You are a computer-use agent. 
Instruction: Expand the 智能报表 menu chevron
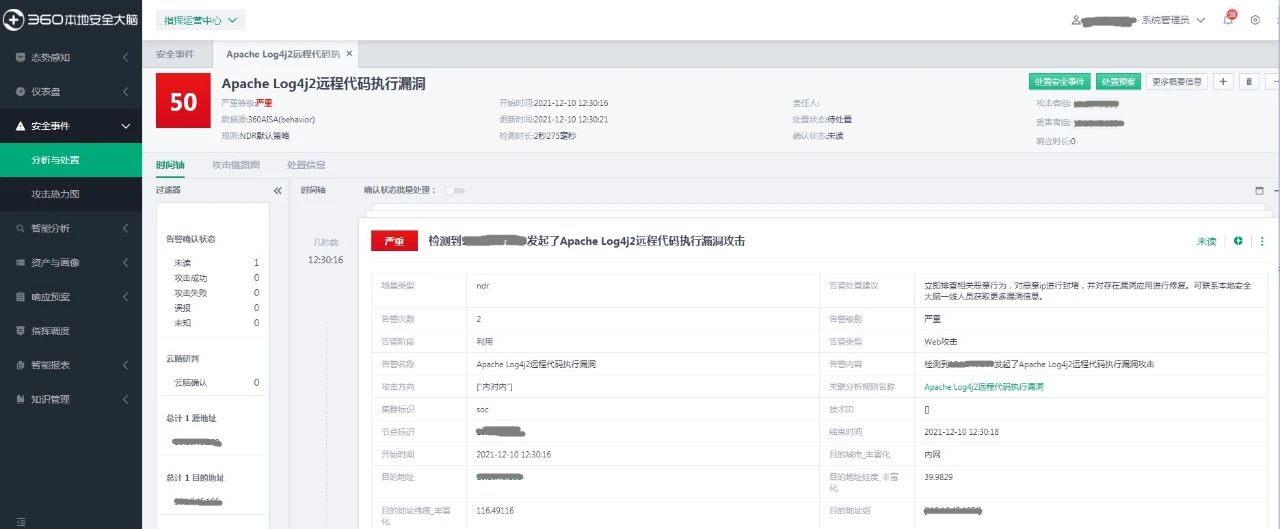tap(125, 365)
